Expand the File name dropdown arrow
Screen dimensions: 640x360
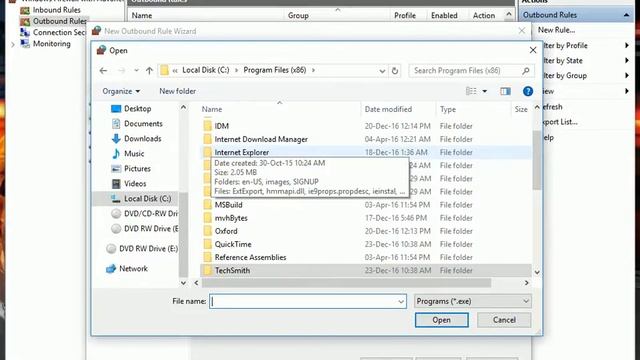(401, 302)
